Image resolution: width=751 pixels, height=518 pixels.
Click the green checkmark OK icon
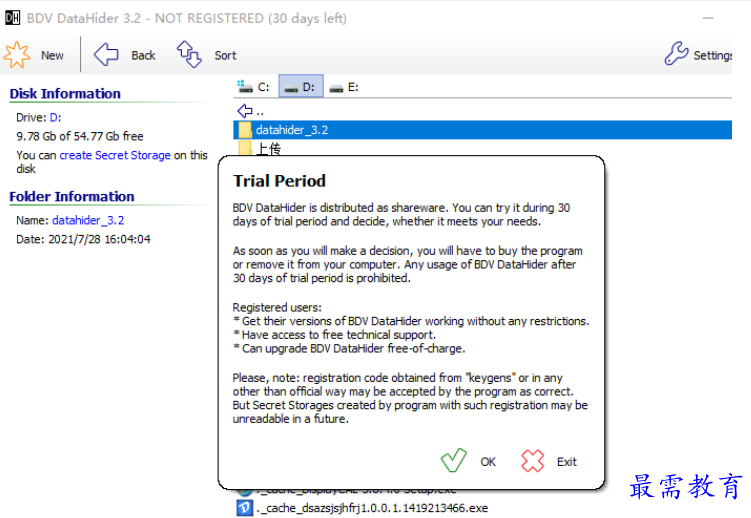(x=453, y=460)
